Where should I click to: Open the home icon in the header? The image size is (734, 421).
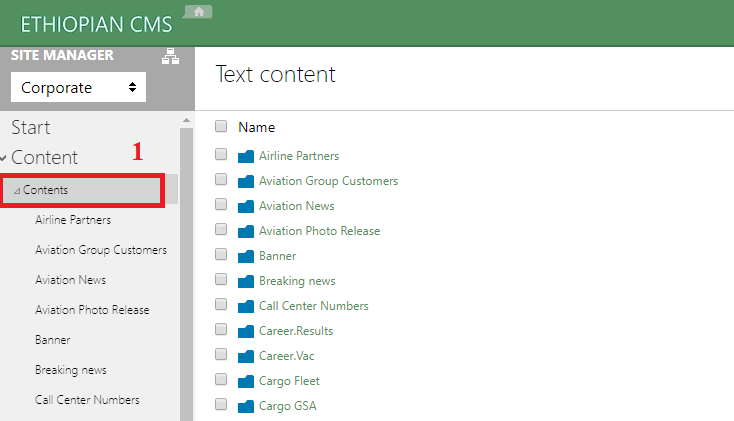coord(198,12)
